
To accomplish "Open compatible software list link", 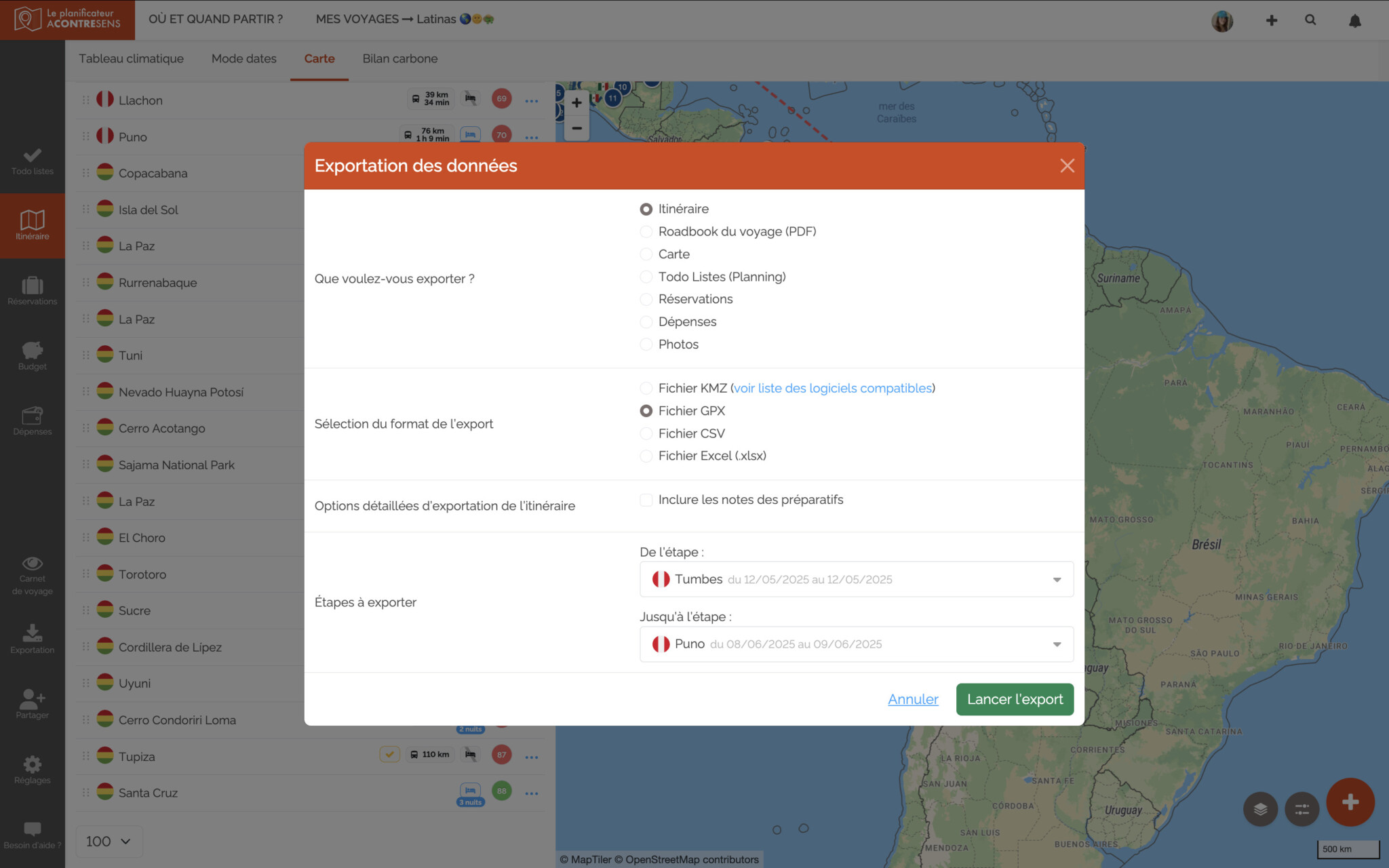I will [833, 388].
